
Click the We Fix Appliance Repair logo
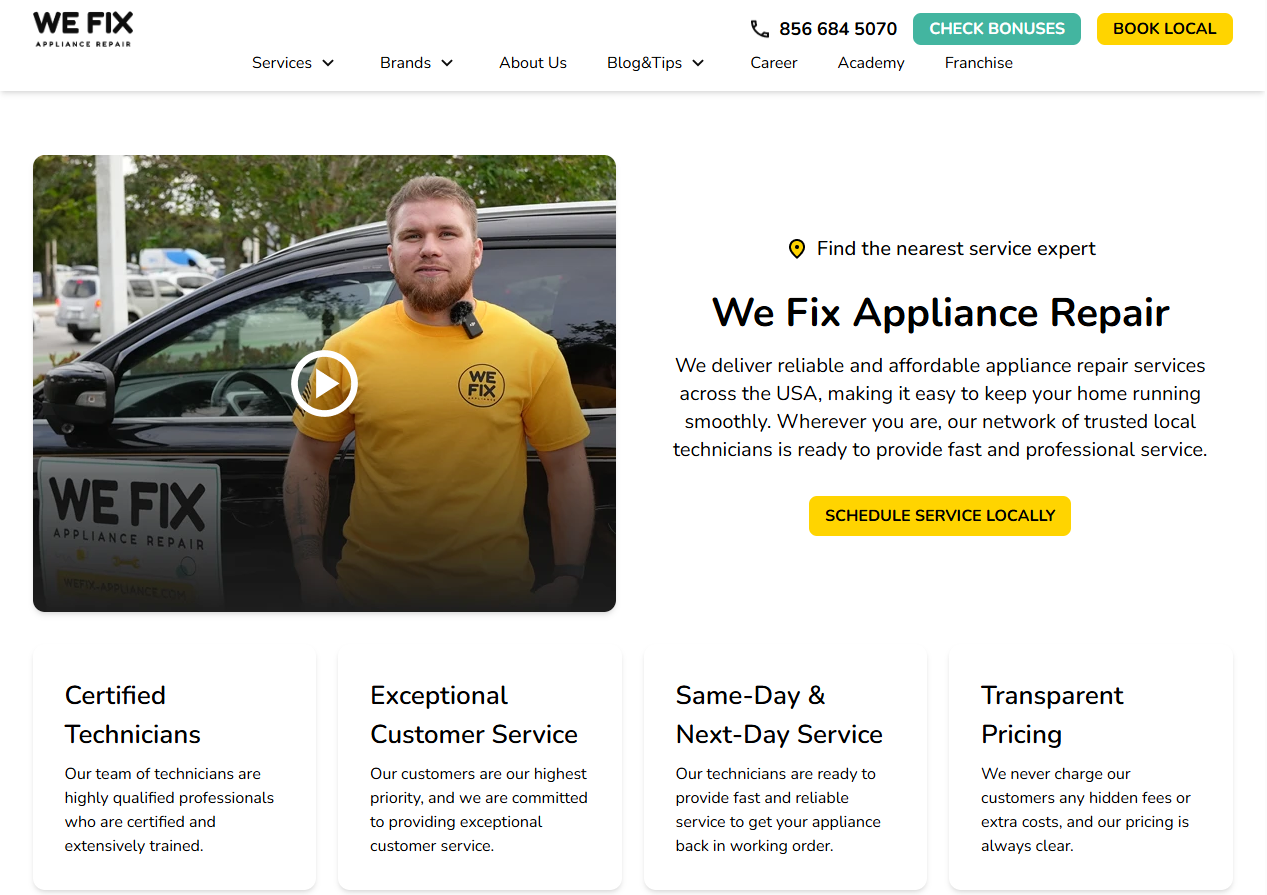(83, 29)
